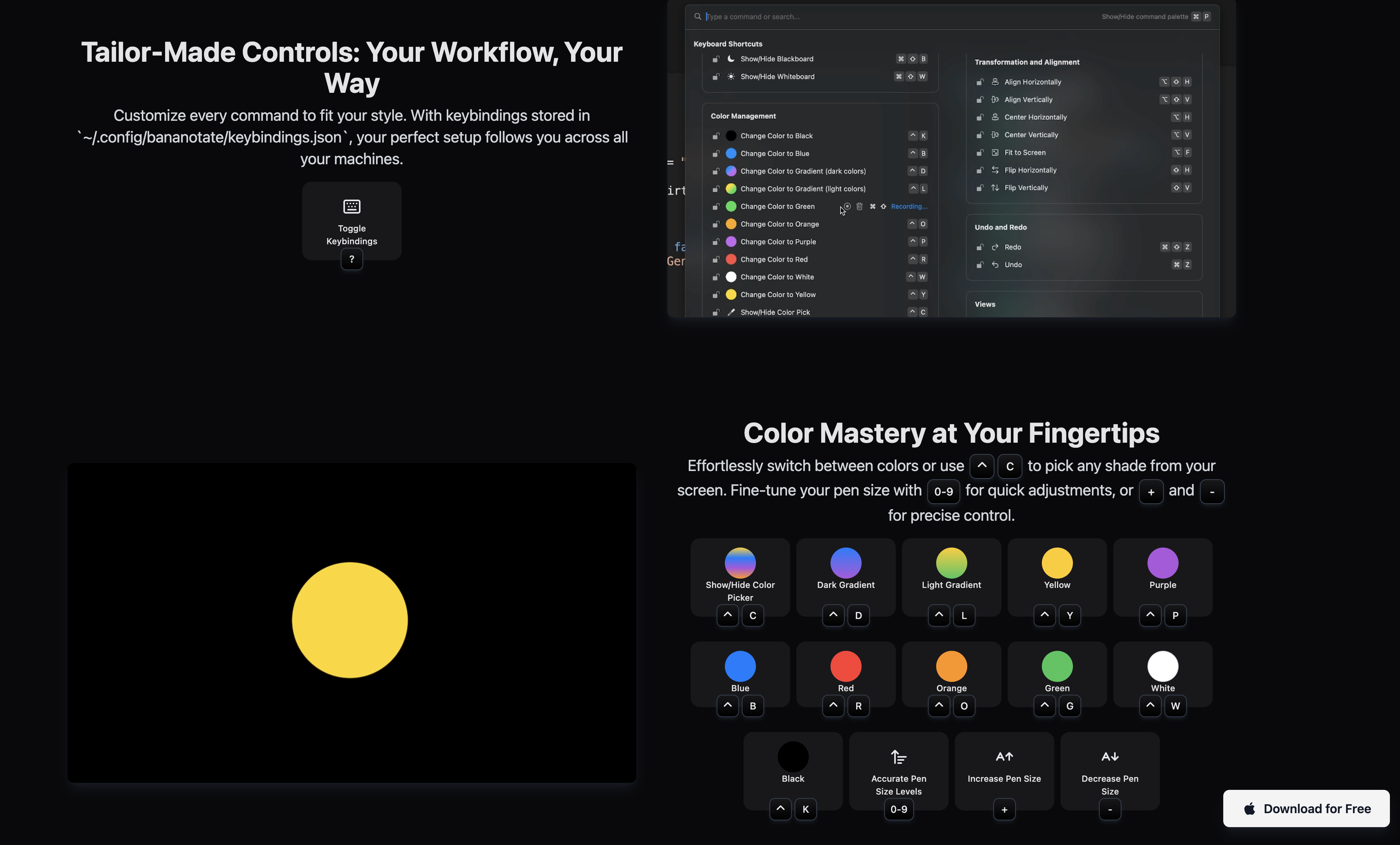Image resolution: width=1400 pixels, height=845 pixels.
Task: Toggle the lock for Change Color to Yellow
Action: click(716, 295)
